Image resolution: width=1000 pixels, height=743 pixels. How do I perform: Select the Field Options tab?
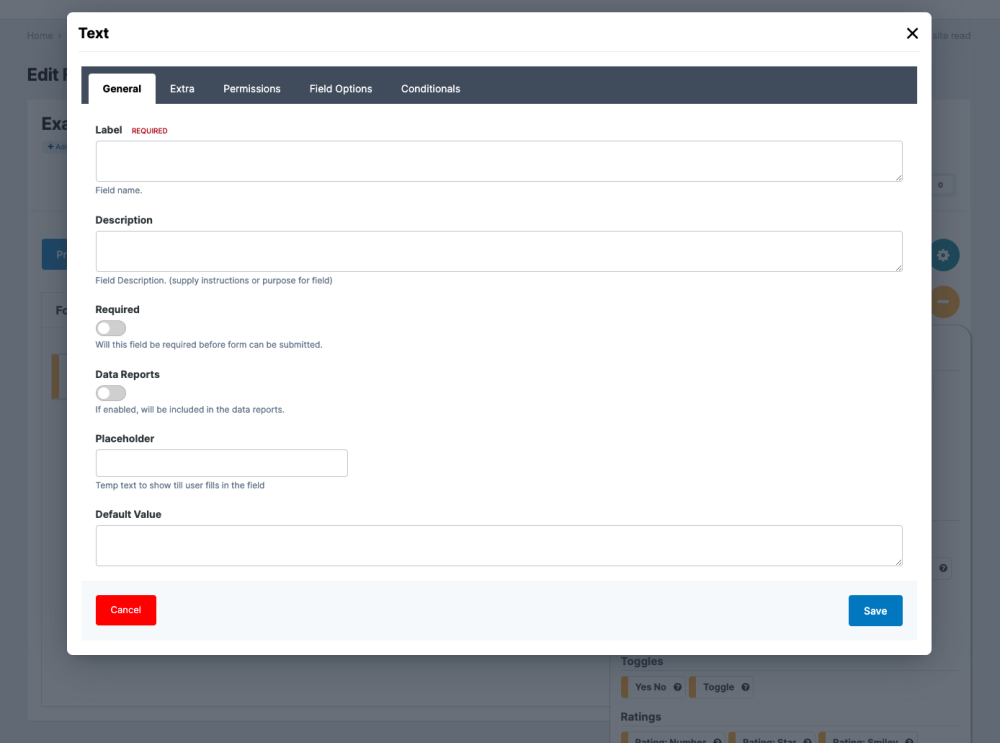pyautogui.click(x=341, y=89)
